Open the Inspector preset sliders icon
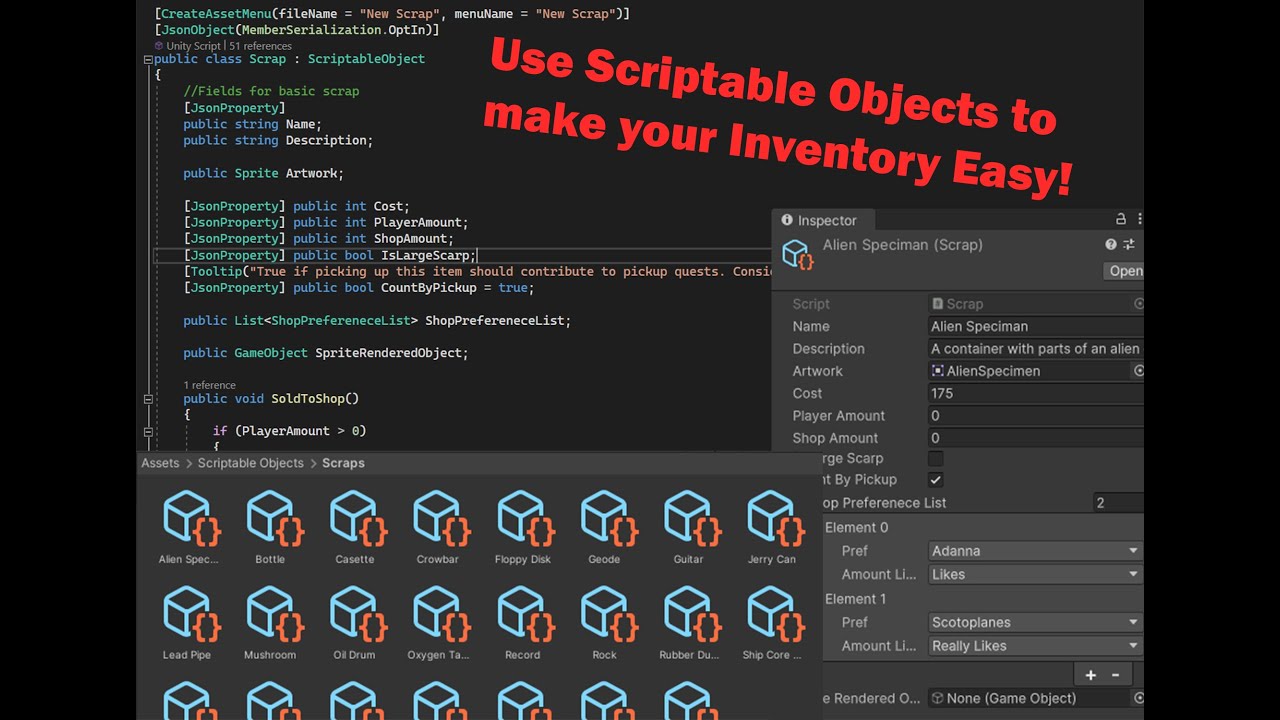Image resolution: width=1280 pixels, height=720 pixels. pyautogui.click(x=1129, y=244)
